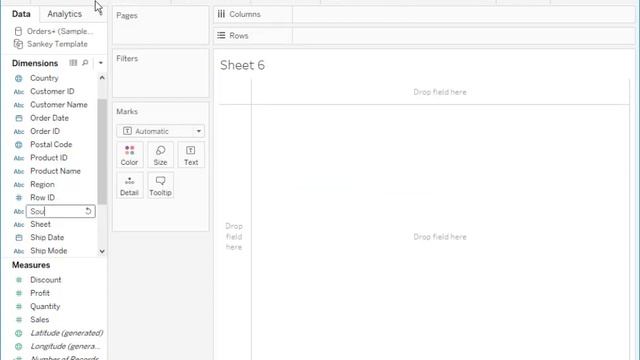Click the calendar icon beside Ship Date
Screen dimensions: 640x360
point(19,238)
